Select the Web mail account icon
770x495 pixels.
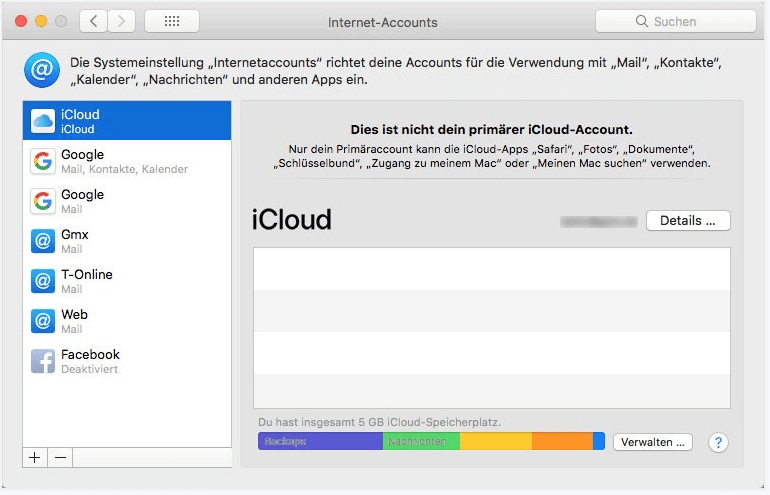click(42, 321)
